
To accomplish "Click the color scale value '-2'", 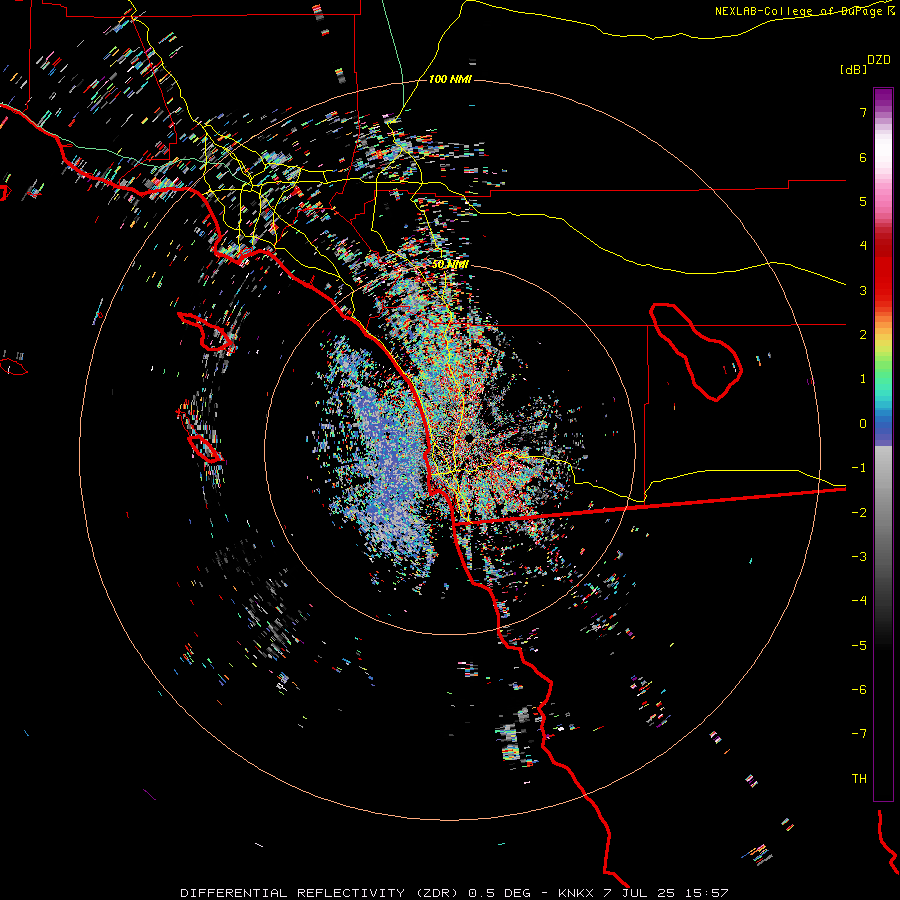I will point(859,513).
